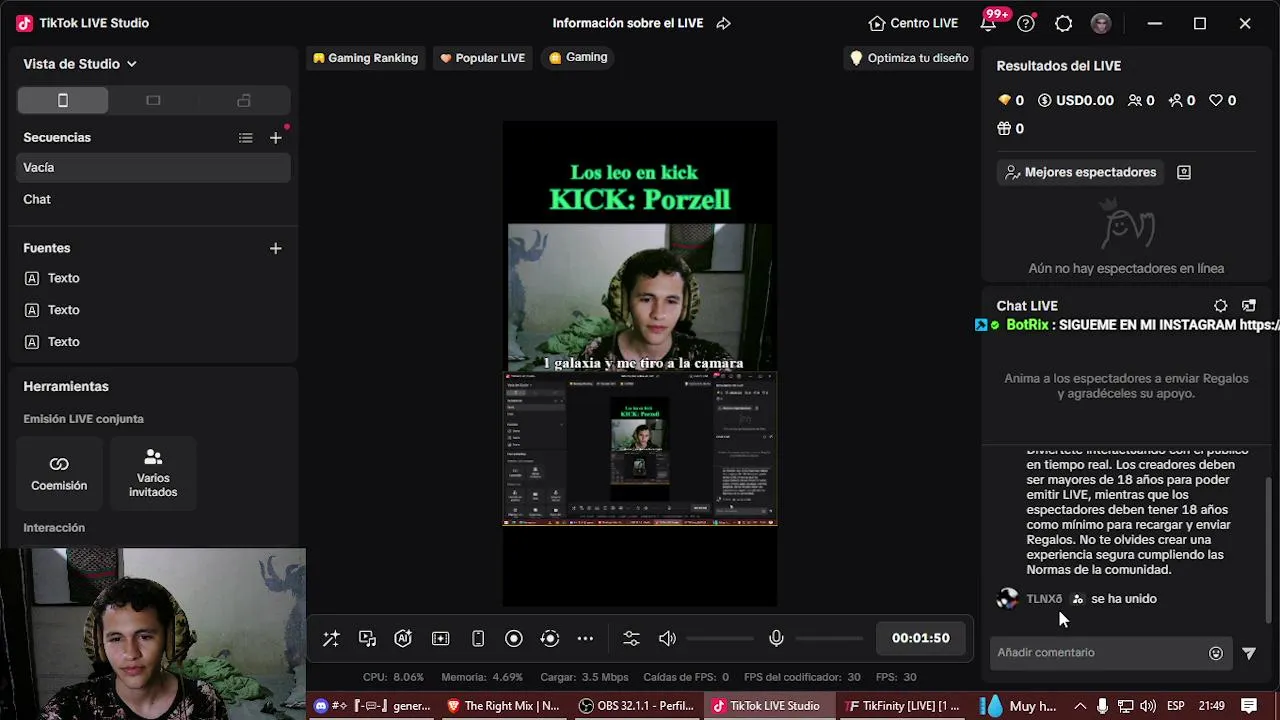Add a new source in Fuentes

click(276, 248)
